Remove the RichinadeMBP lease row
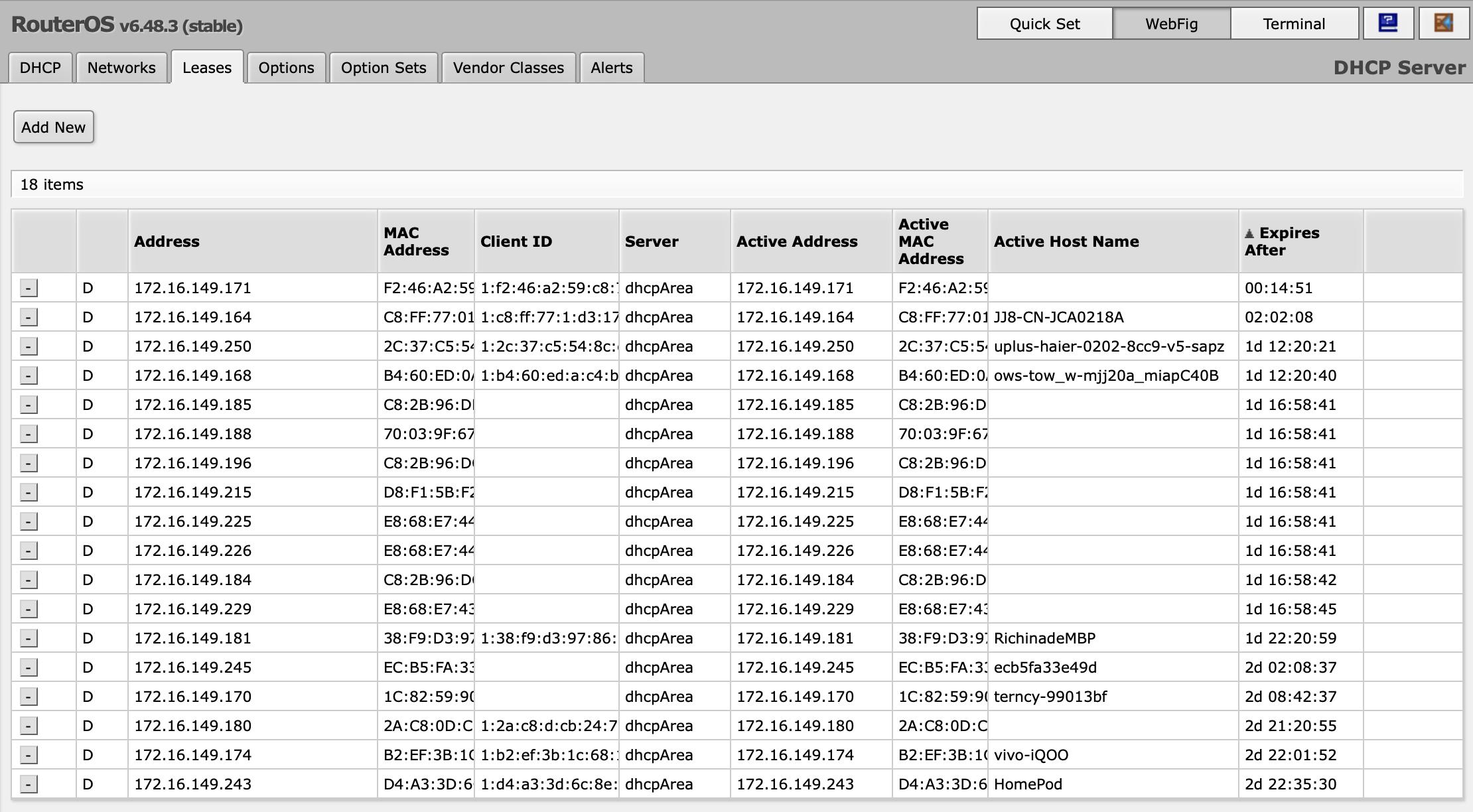Screen dimensions: 1473x812 pyautogui.click(x=29, y=638)
